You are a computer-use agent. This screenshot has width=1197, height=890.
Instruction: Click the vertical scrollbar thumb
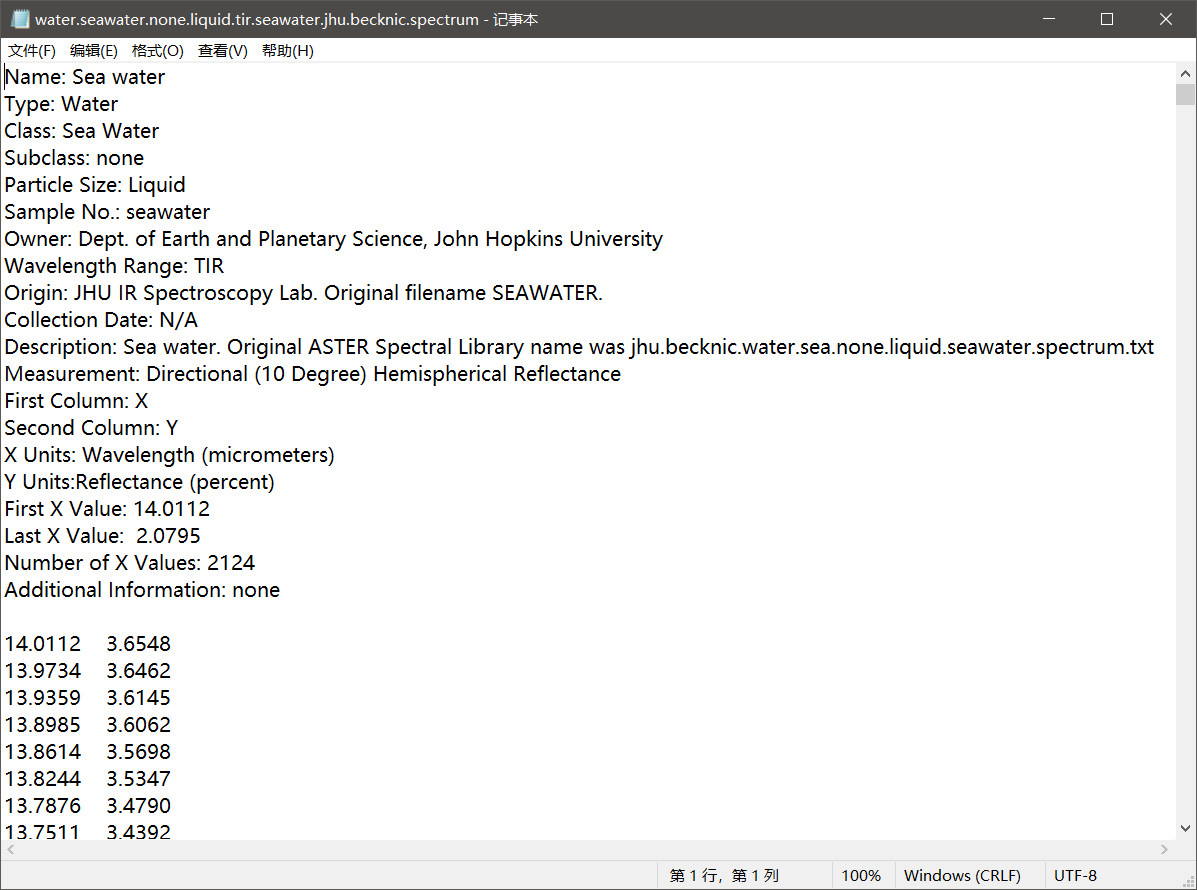1185,95
